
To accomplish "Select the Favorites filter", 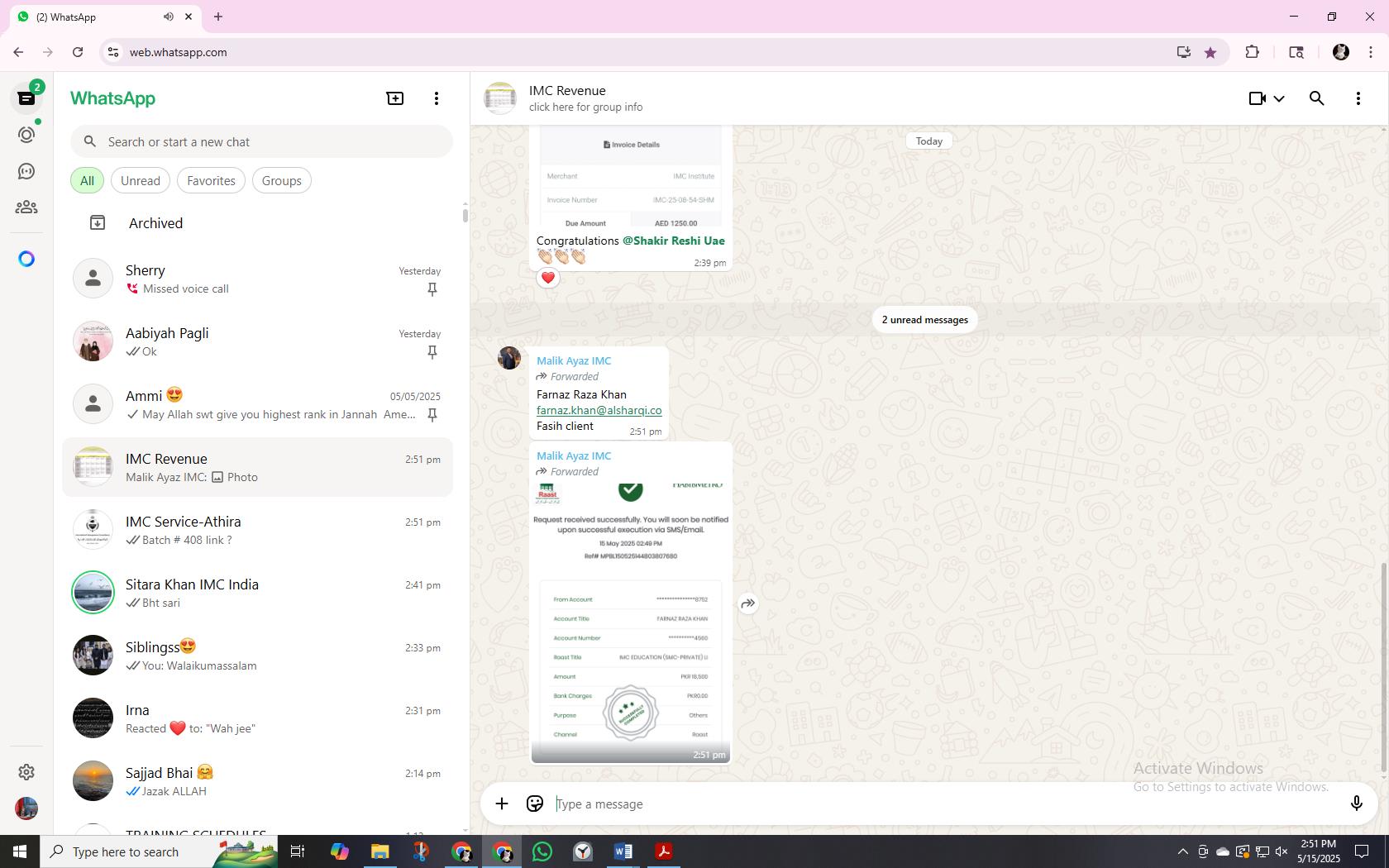I will (211, 180).
